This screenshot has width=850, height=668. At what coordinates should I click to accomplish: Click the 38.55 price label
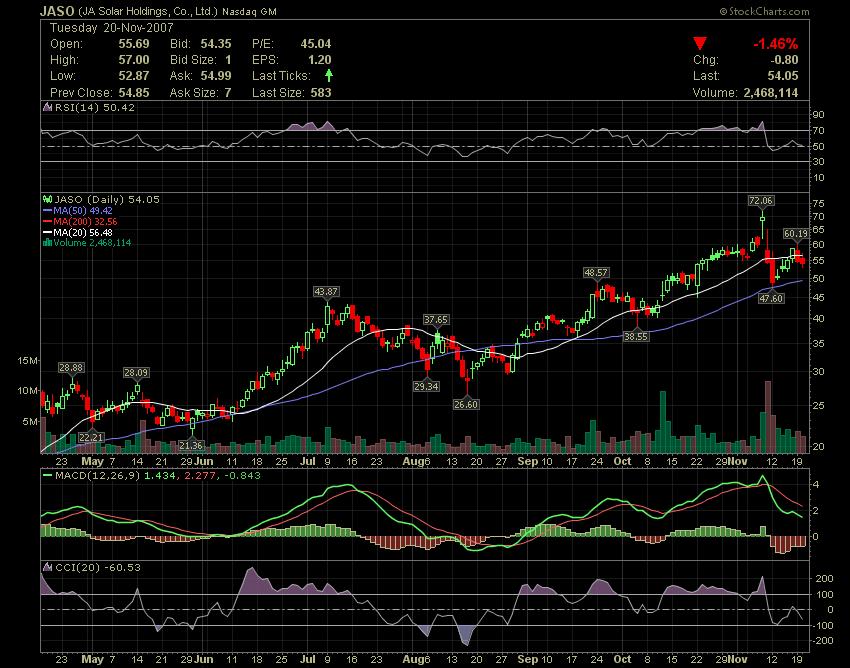point(636,336)
